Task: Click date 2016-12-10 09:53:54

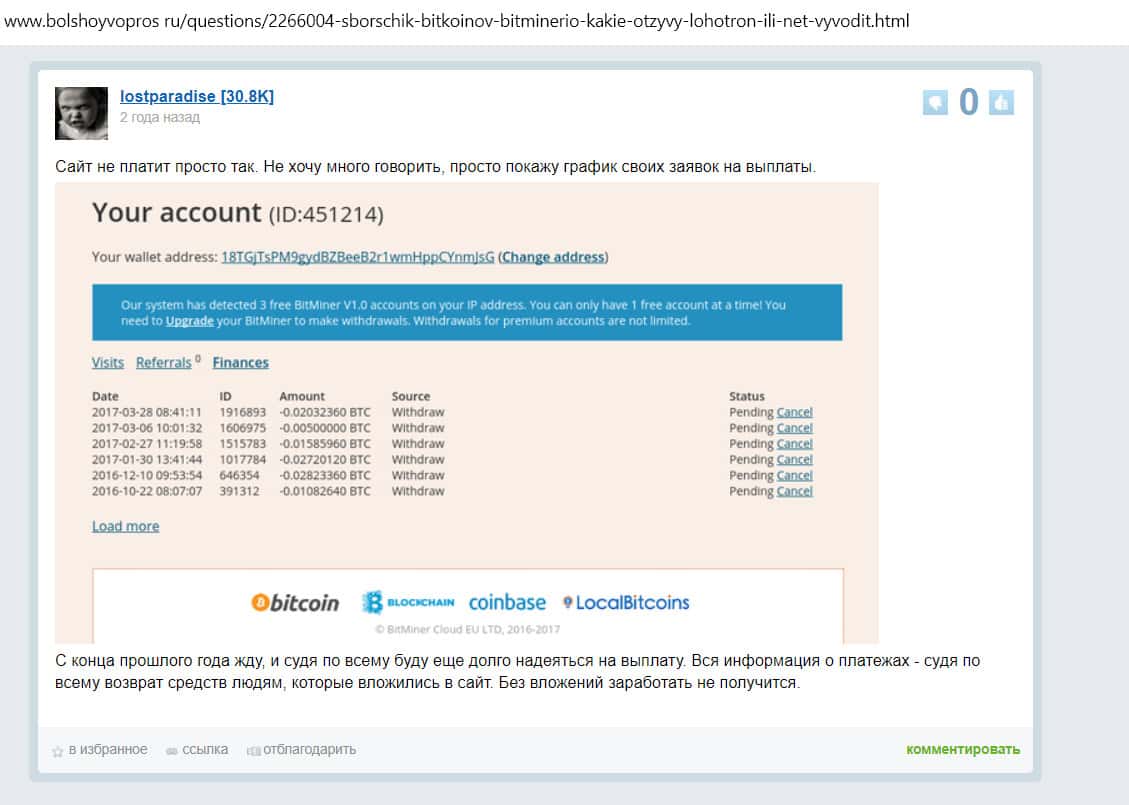Action: click(147, 476)
